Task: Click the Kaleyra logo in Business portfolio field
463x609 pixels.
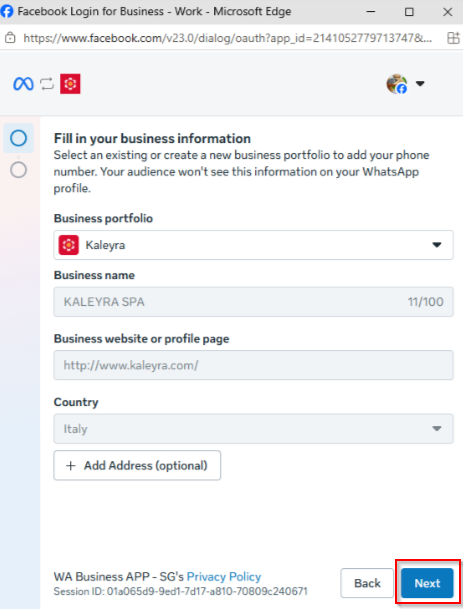Action: click(x=69, y=245)
